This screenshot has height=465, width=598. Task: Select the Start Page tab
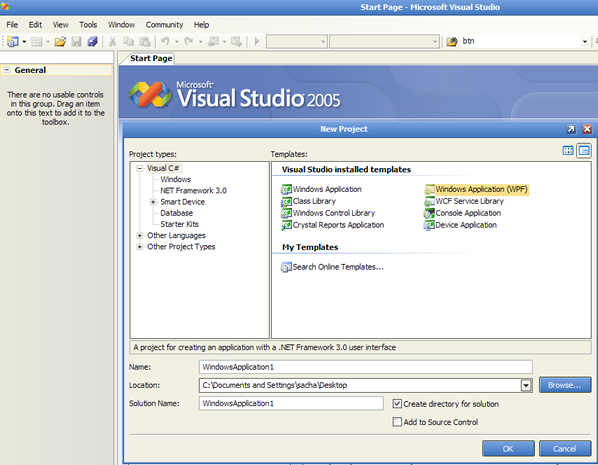click(151, 58)
